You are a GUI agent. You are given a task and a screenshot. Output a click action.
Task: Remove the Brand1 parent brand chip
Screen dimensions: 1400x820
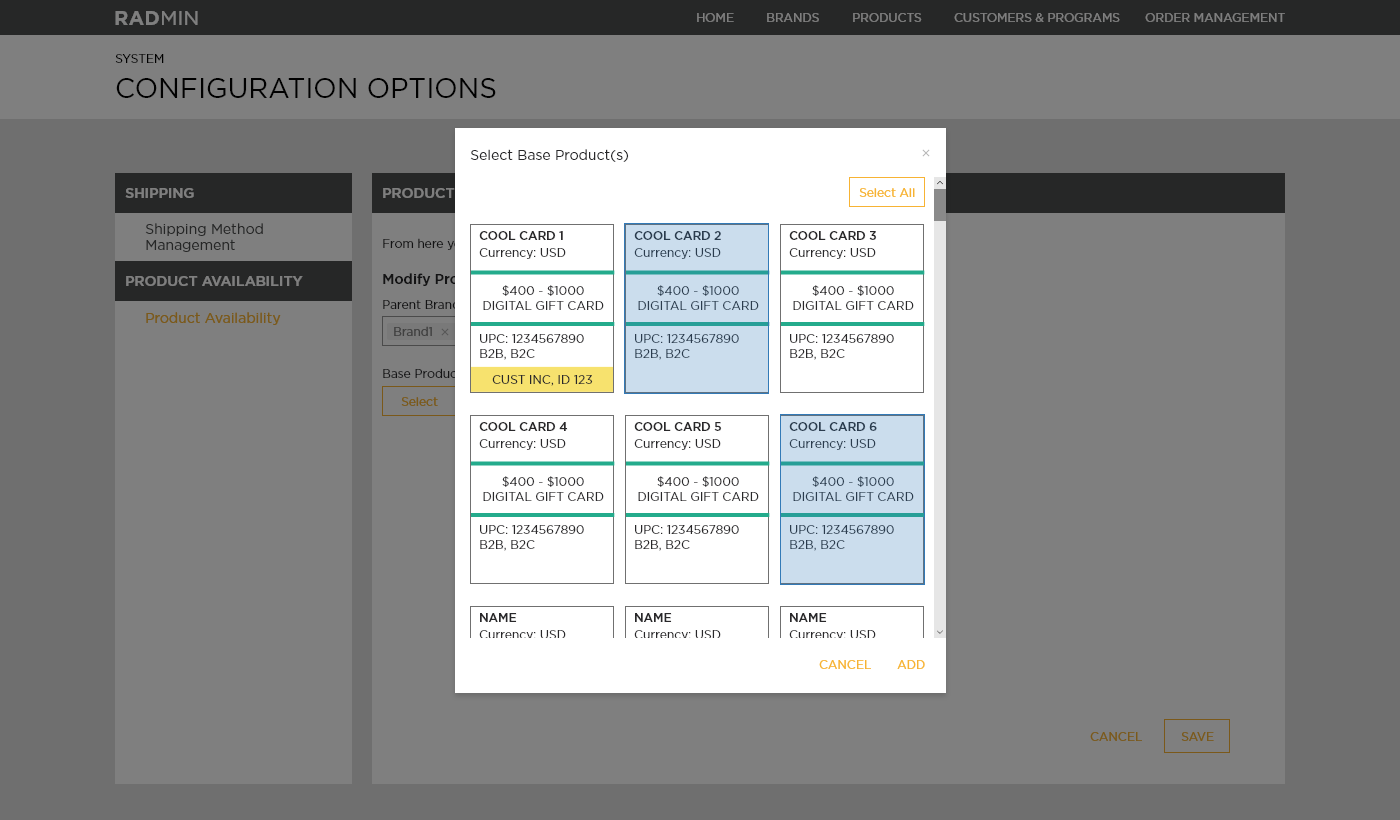[445, 331]
